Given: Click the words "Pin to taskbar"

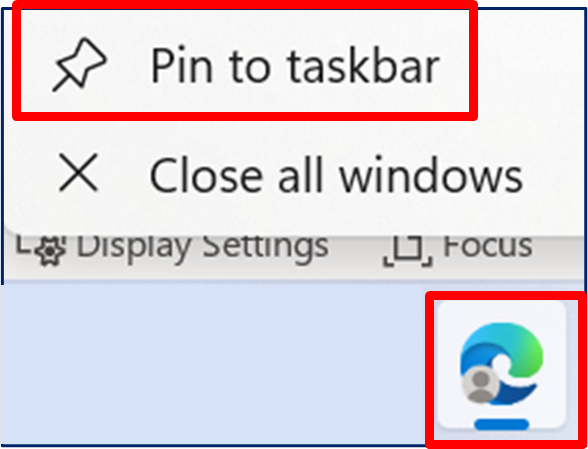Looking at the screenshot, I should pos(295,66).
